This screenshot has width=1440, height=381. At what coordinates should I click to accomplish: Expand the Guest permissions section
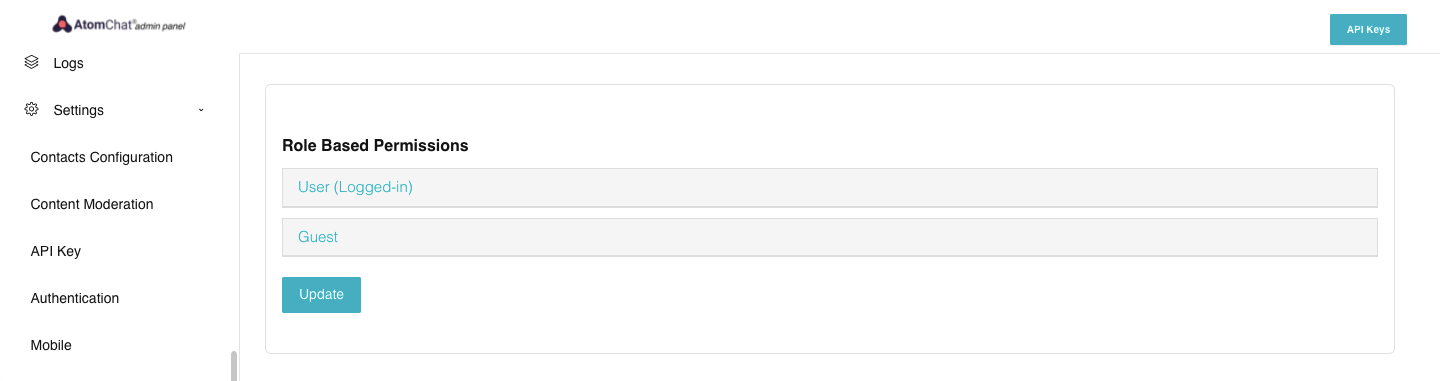[x=830, y=237]
